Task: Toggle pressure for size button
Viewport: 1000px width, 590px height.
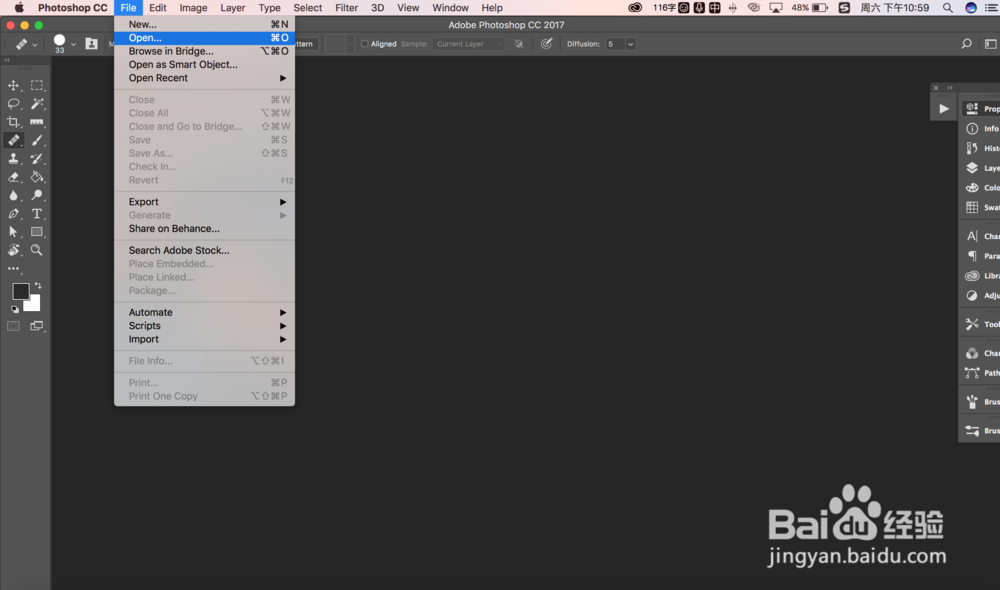Action: coord(547,44)
